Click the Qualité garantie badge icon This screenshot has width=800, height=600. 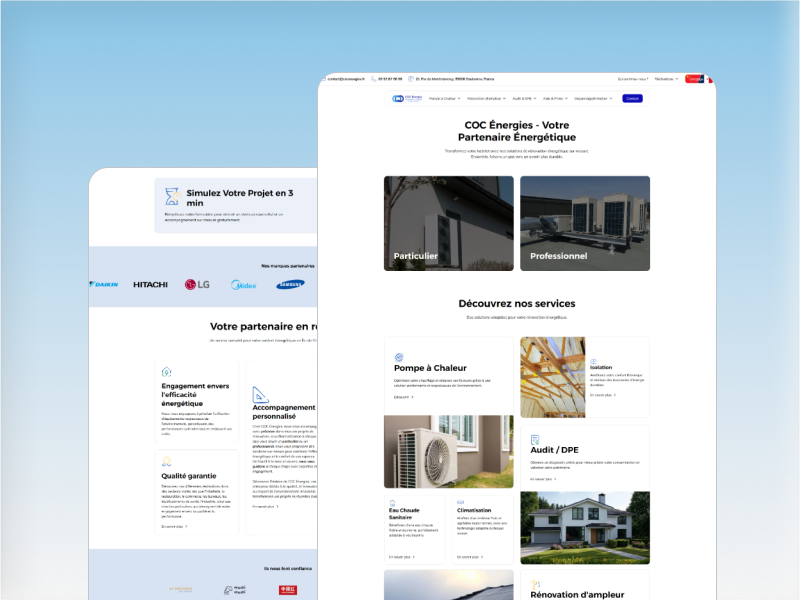(166, 462)
